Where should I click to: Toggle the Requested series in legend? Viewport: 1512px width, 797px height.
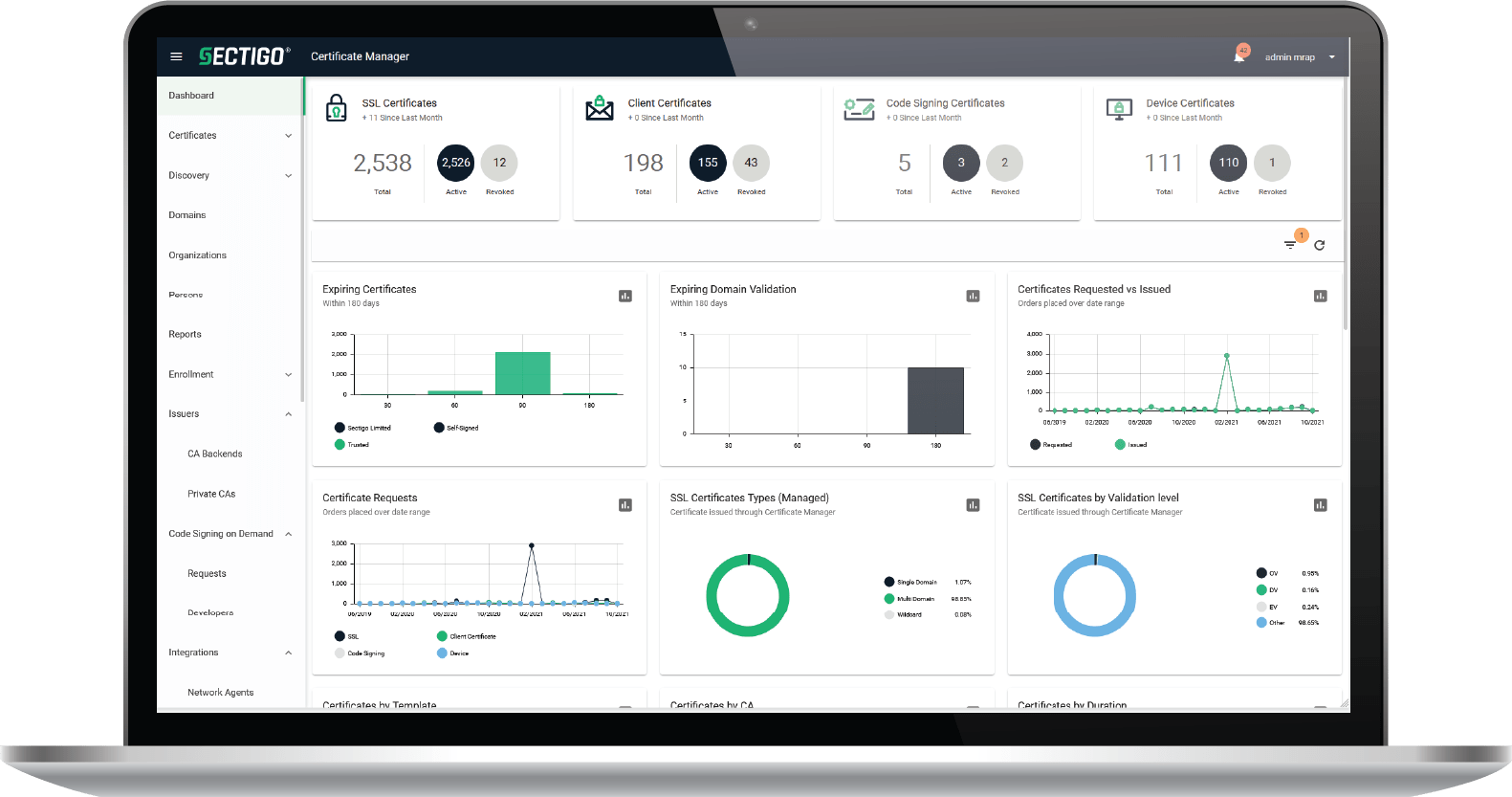[x=1051, y=445]
